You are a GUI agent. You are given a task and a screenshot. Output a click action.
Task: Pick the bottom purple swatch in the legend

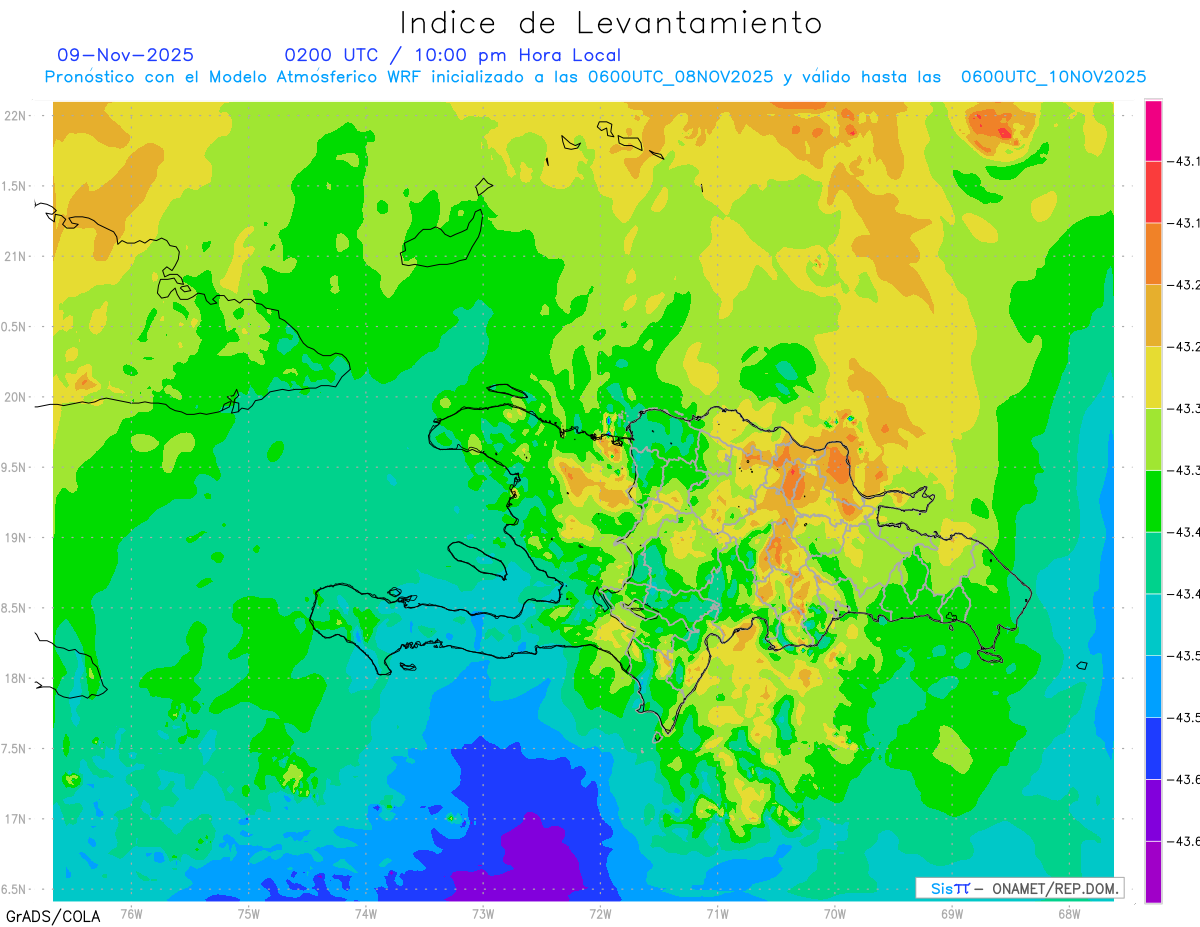[x=1153, y=872]
